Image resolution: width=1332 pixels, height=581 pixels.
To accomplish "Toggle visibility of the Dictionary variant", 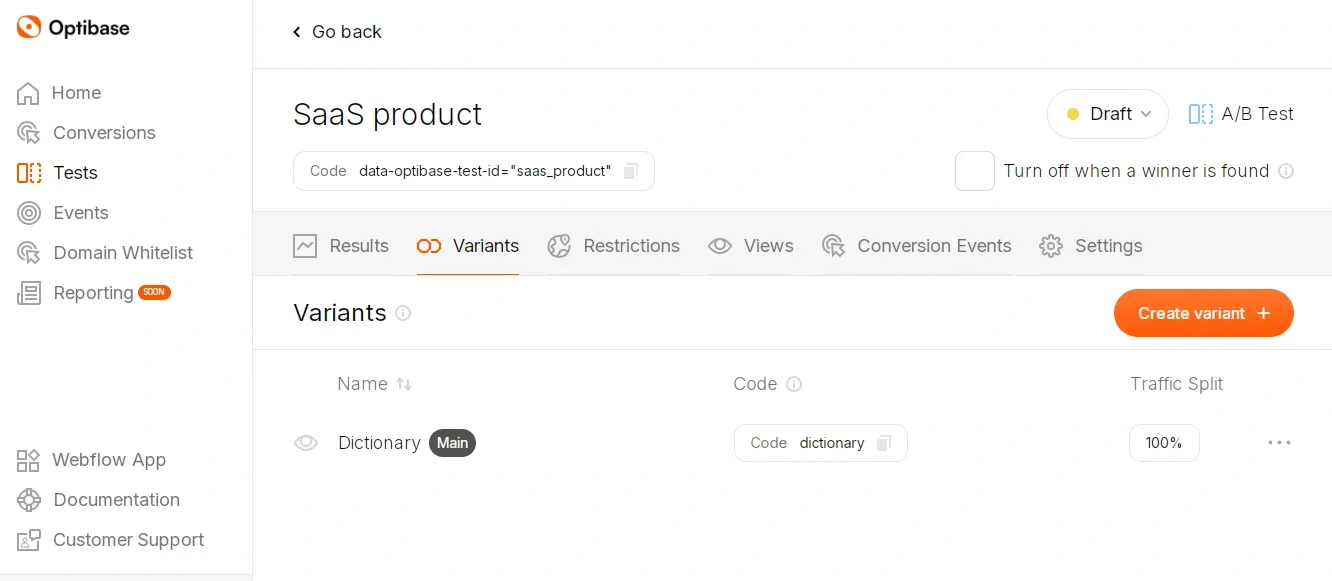I will pos(306,443).
